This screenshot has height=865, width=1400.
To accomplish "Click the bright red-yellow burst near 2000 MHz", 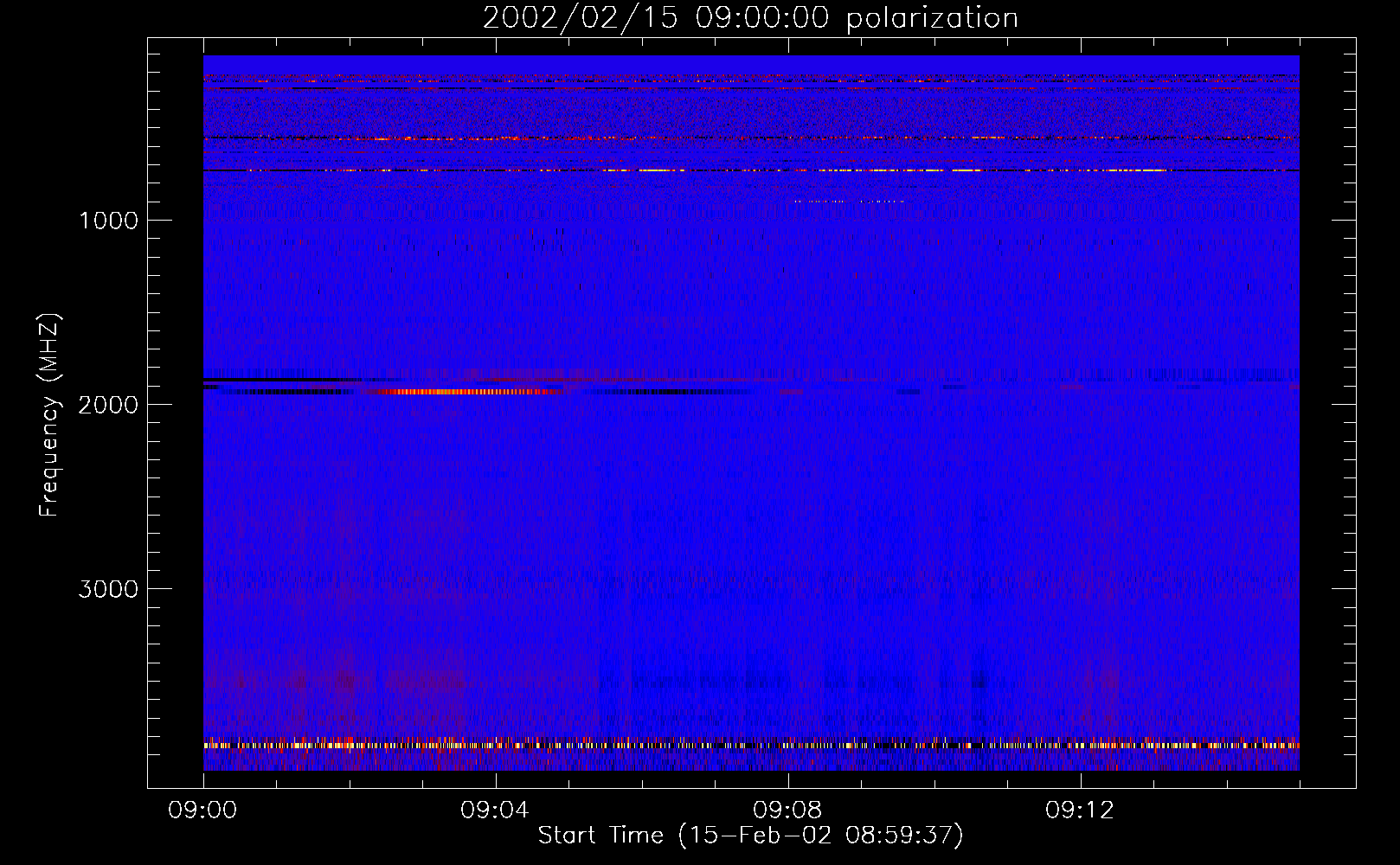I will [467, 392].
